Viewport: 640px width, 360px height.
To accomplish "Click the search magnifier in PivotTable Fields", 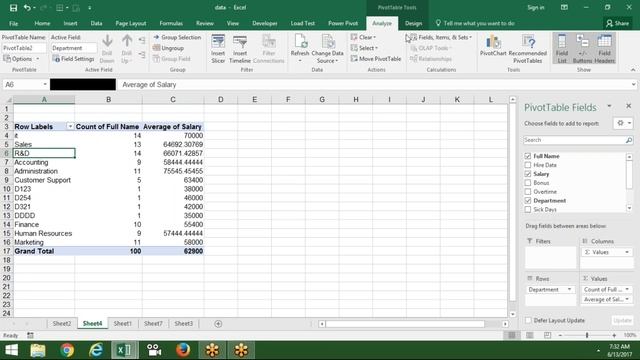I will (x=629, y=140).
